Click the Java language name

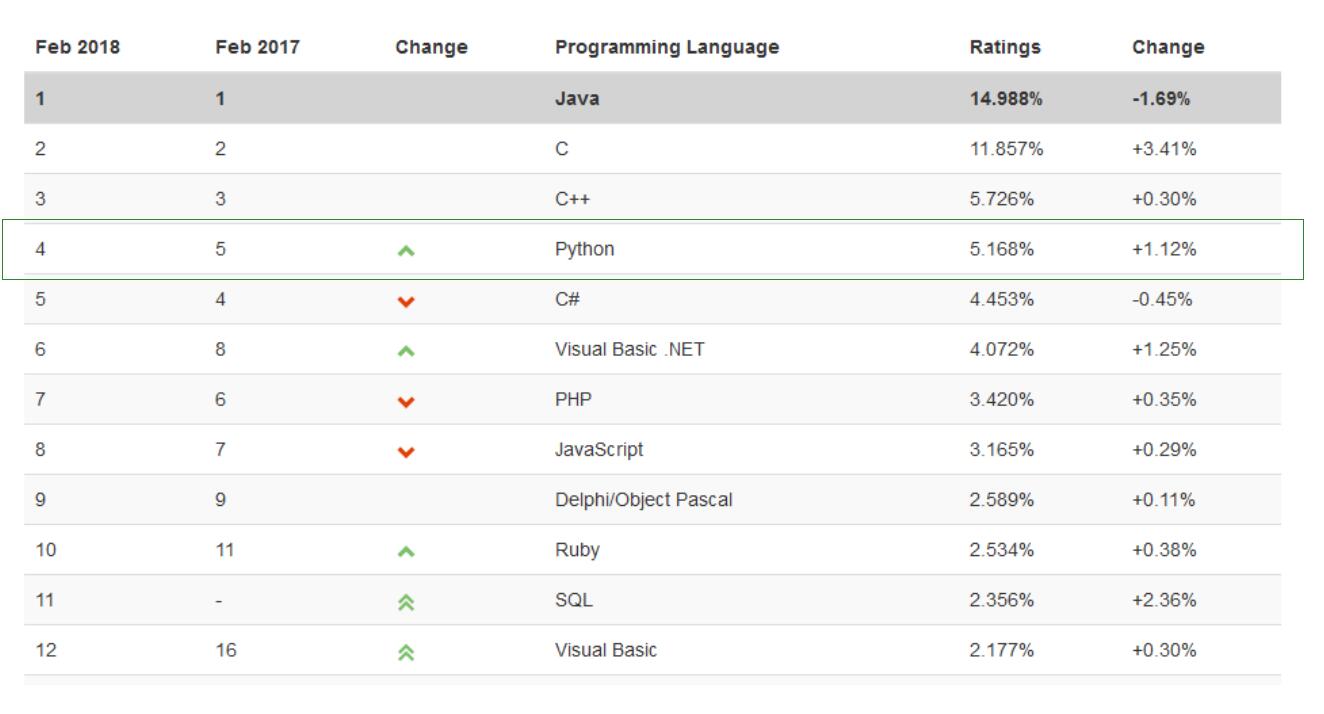point(577,99)
